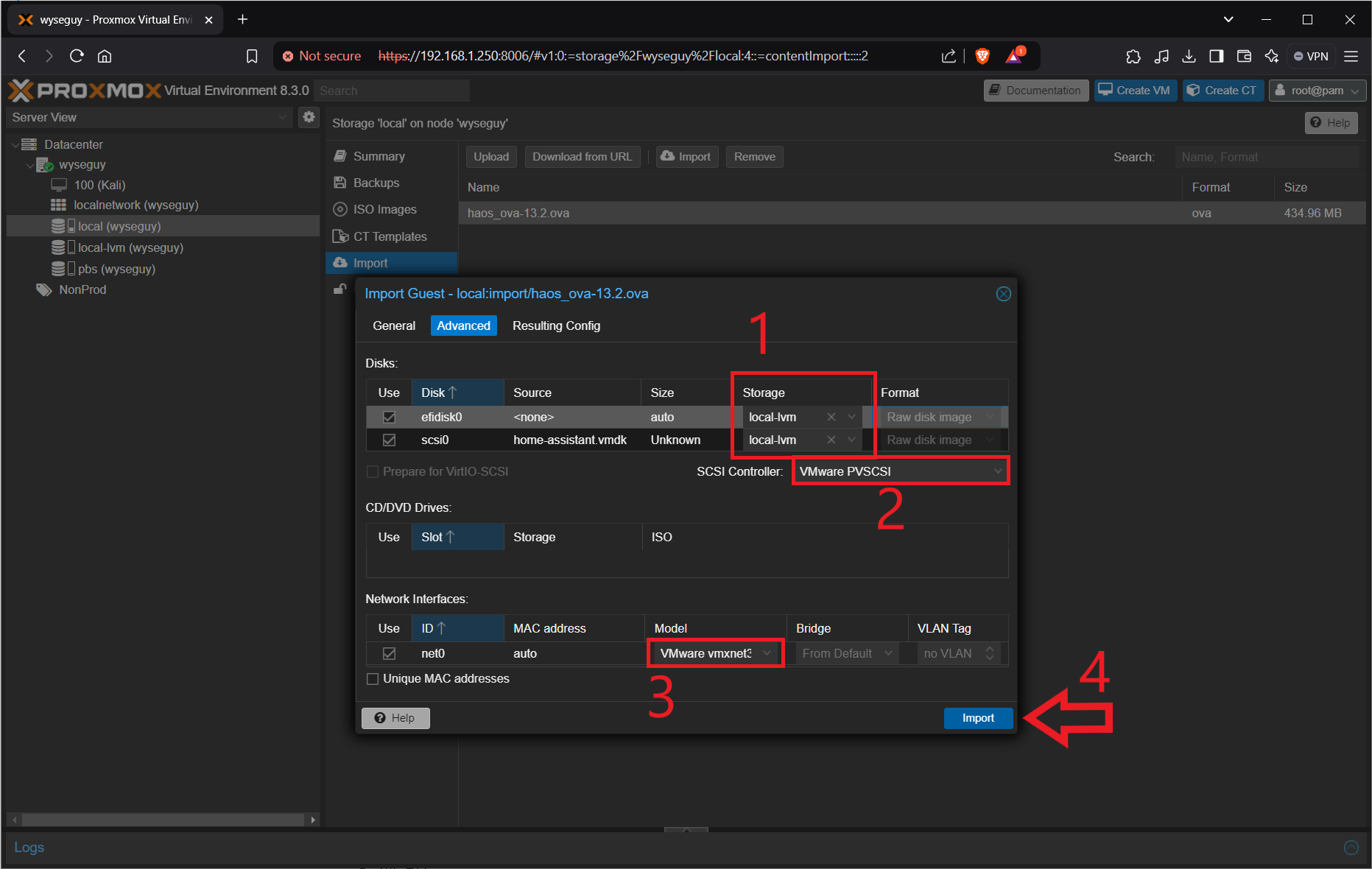Open the downloads icon in browser toolbar
Image resolution: width=1372 pixels, height=869 pixels.
pos(1189,56)
